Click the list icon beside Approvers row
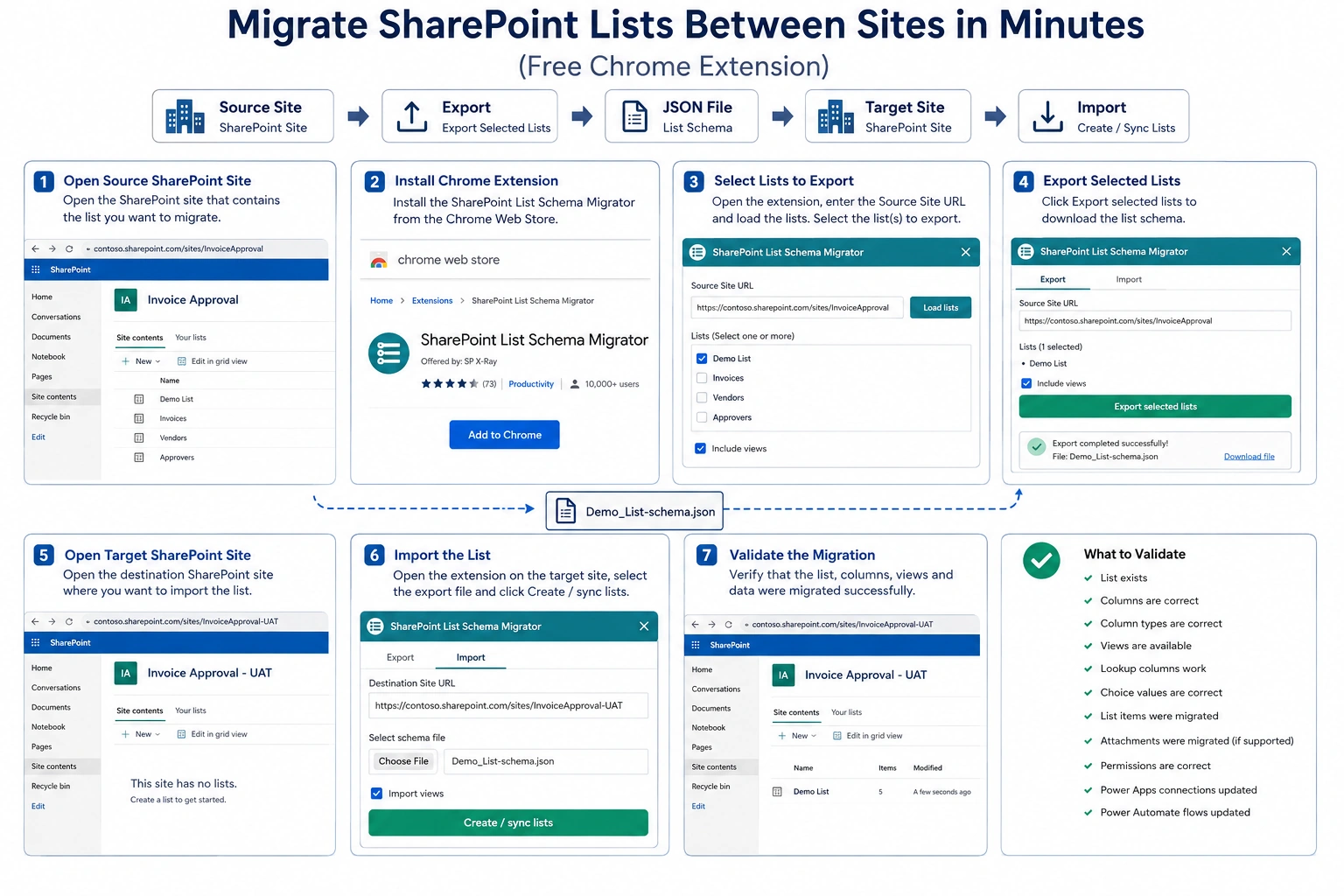The image size is (1344, 896). [138, 458]
